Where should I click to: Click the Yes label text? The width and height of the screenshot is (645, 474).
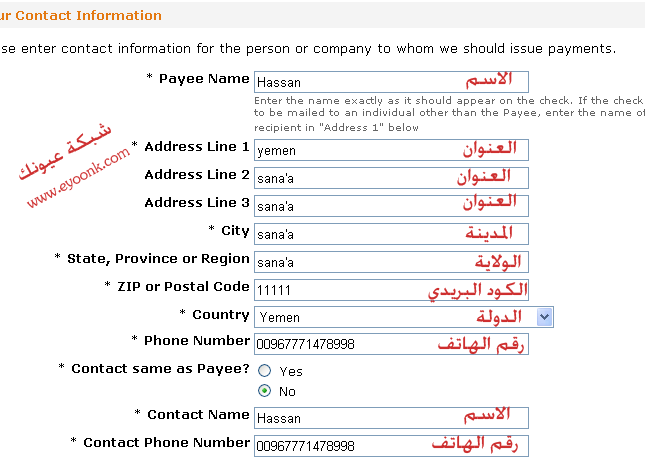pyautogui.click(x=291, y=372)
